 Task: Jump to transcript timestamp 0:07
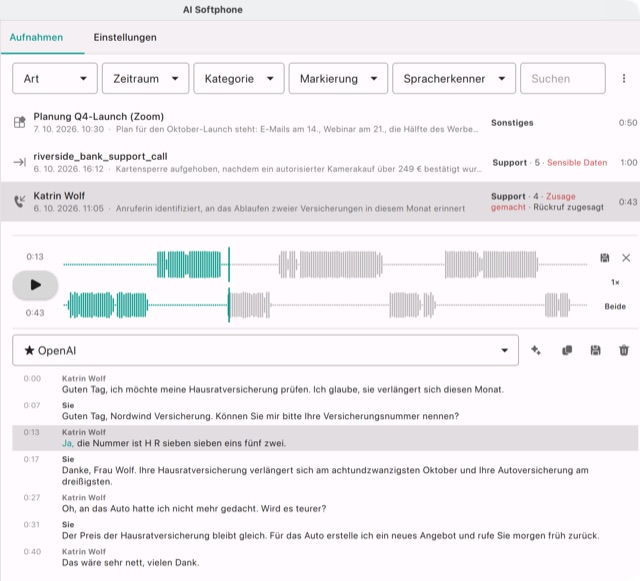pyautogui.click(x=32, y=405)
